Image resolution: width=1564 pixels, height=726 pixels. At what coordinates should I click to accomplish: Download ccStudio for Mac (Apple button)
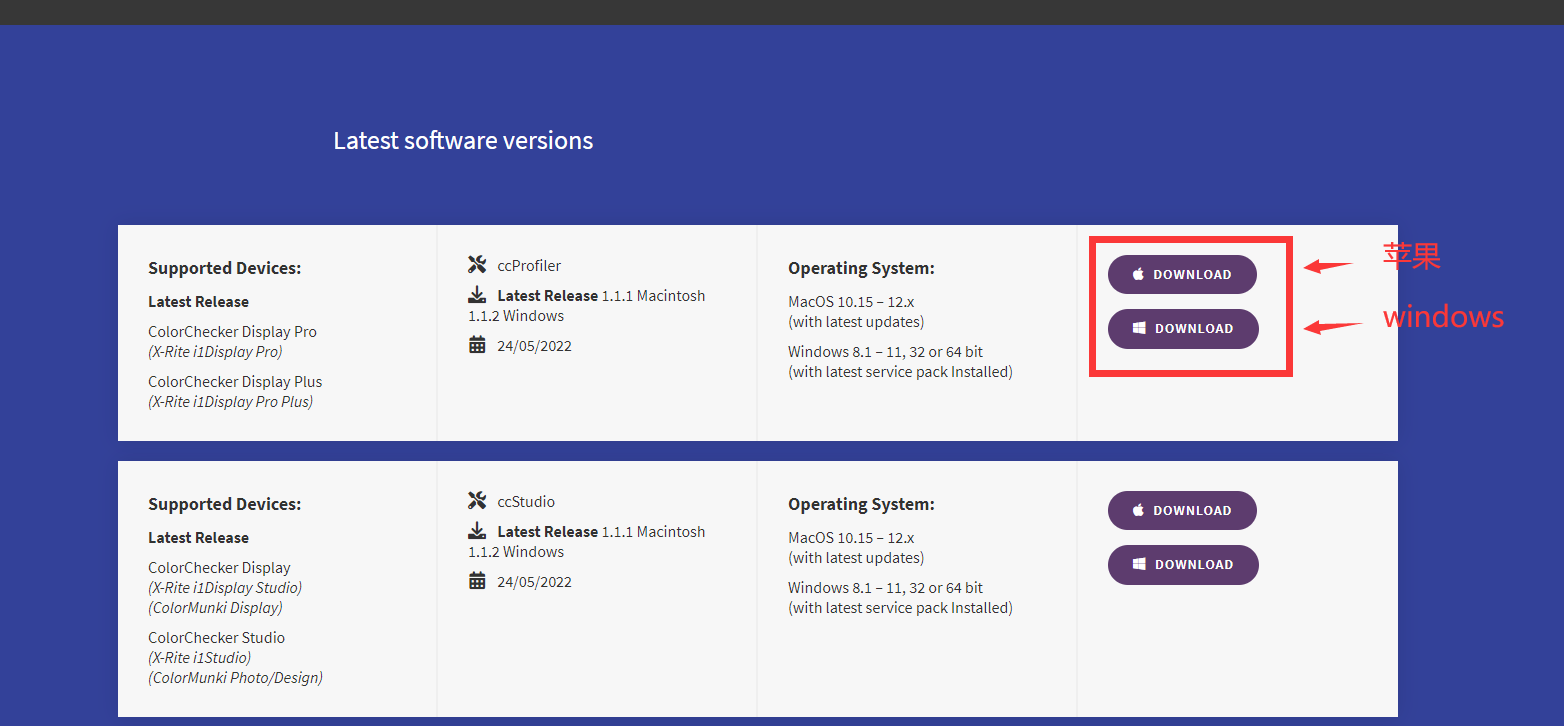pyautogui.click(x=1182, y=510)
